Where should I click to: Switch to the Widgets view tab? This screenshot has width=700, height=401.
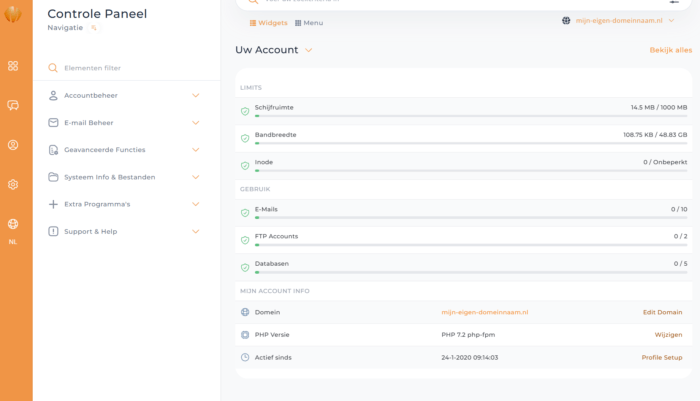[268, 23]
